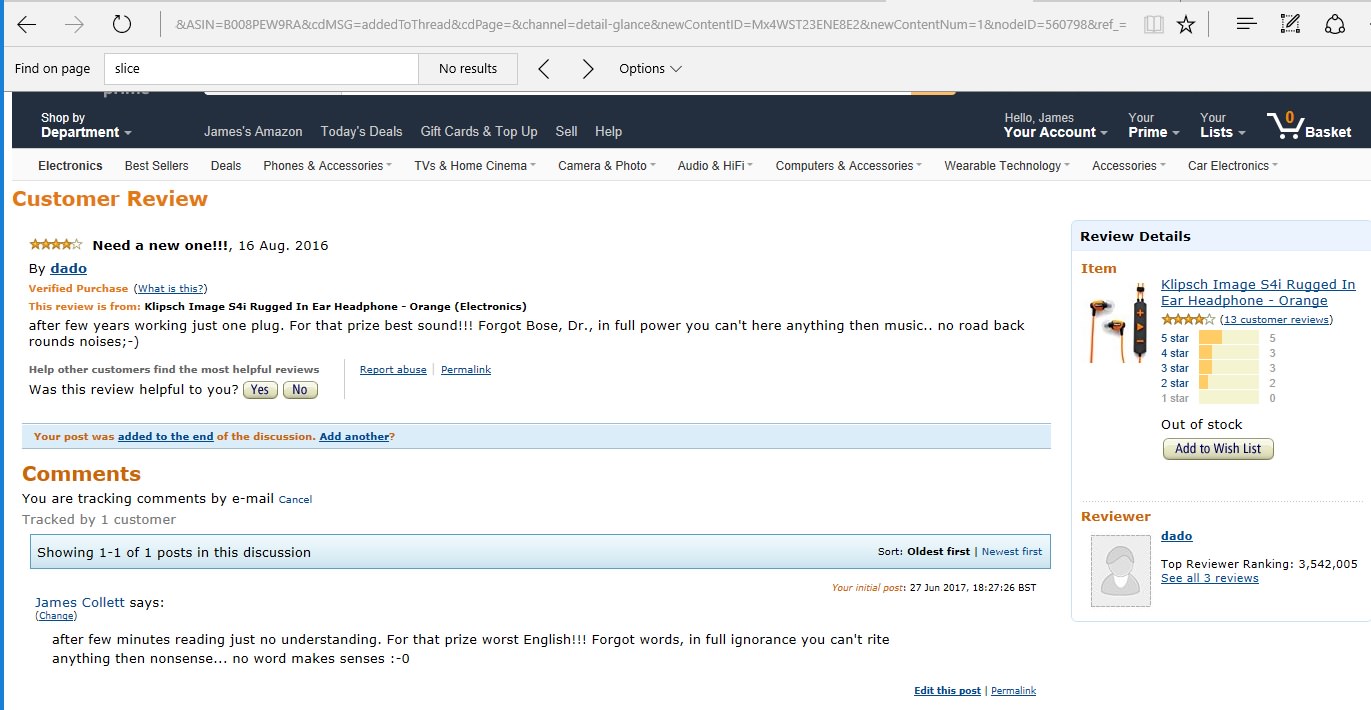Expand the Audio & HiFi category menu
Image resolution: width=1371 pixels, height=710 pixels.
click(x=714, y=166)
